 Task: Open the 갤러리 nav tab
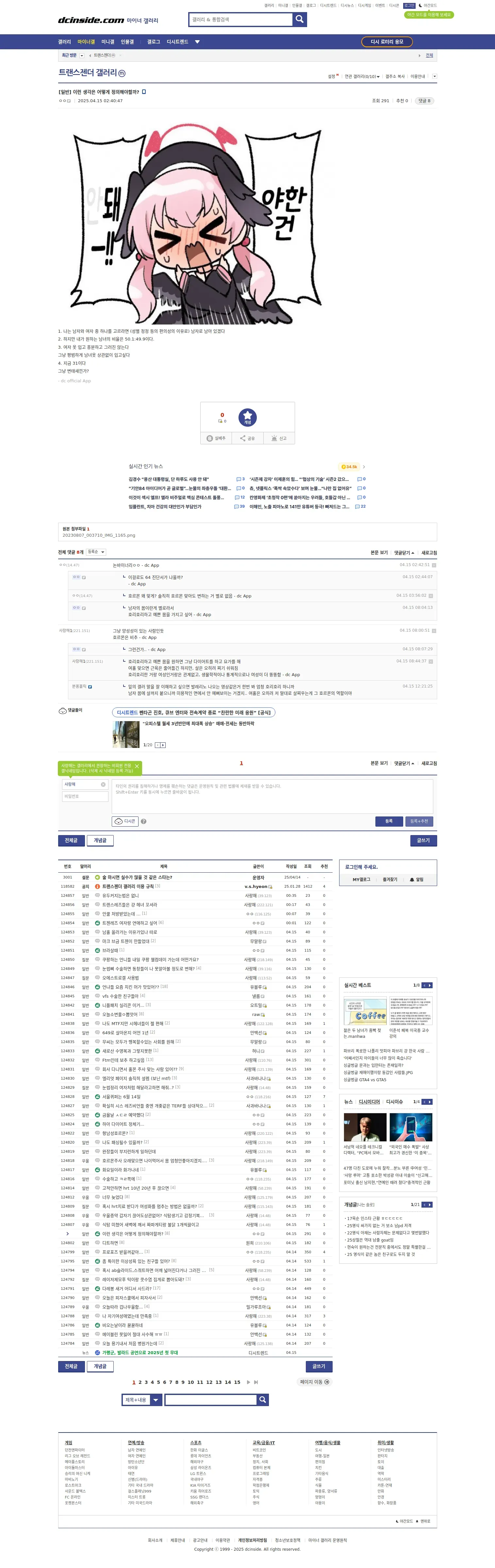pyautogui.click(x=65, y=42)
